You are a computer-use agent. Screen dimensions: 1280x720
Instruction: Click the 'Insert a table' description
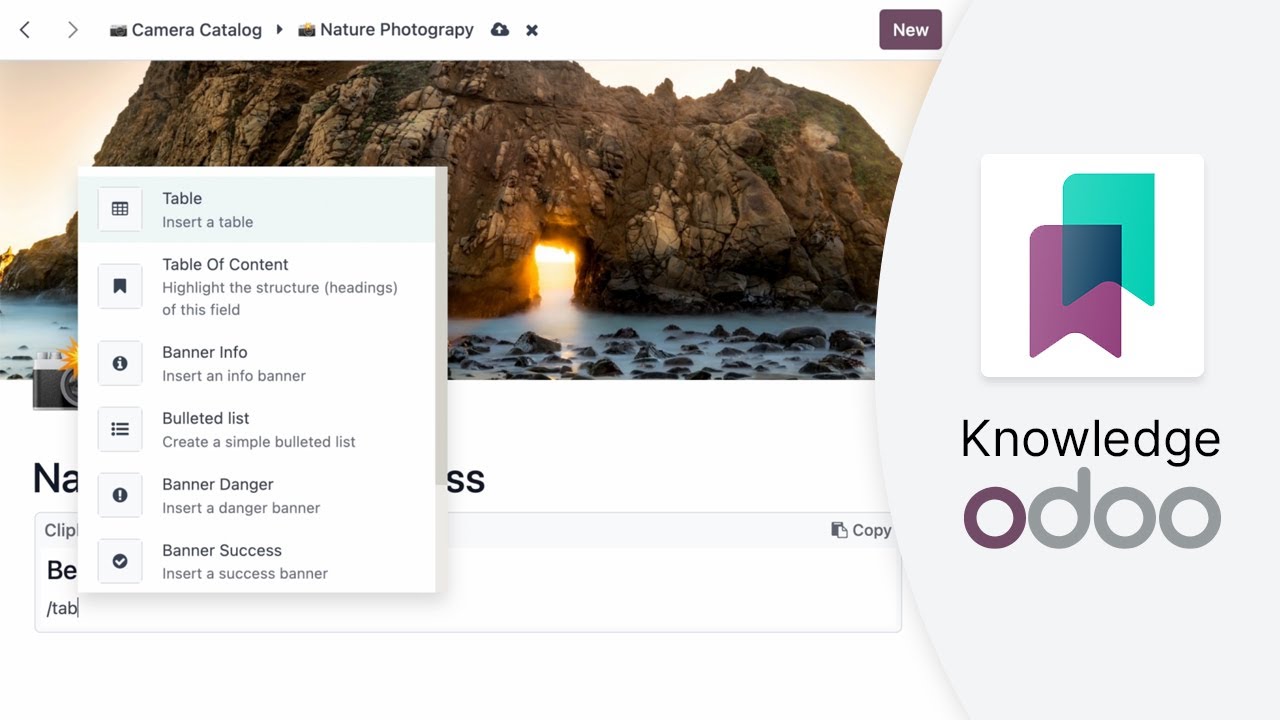[208, 222]
